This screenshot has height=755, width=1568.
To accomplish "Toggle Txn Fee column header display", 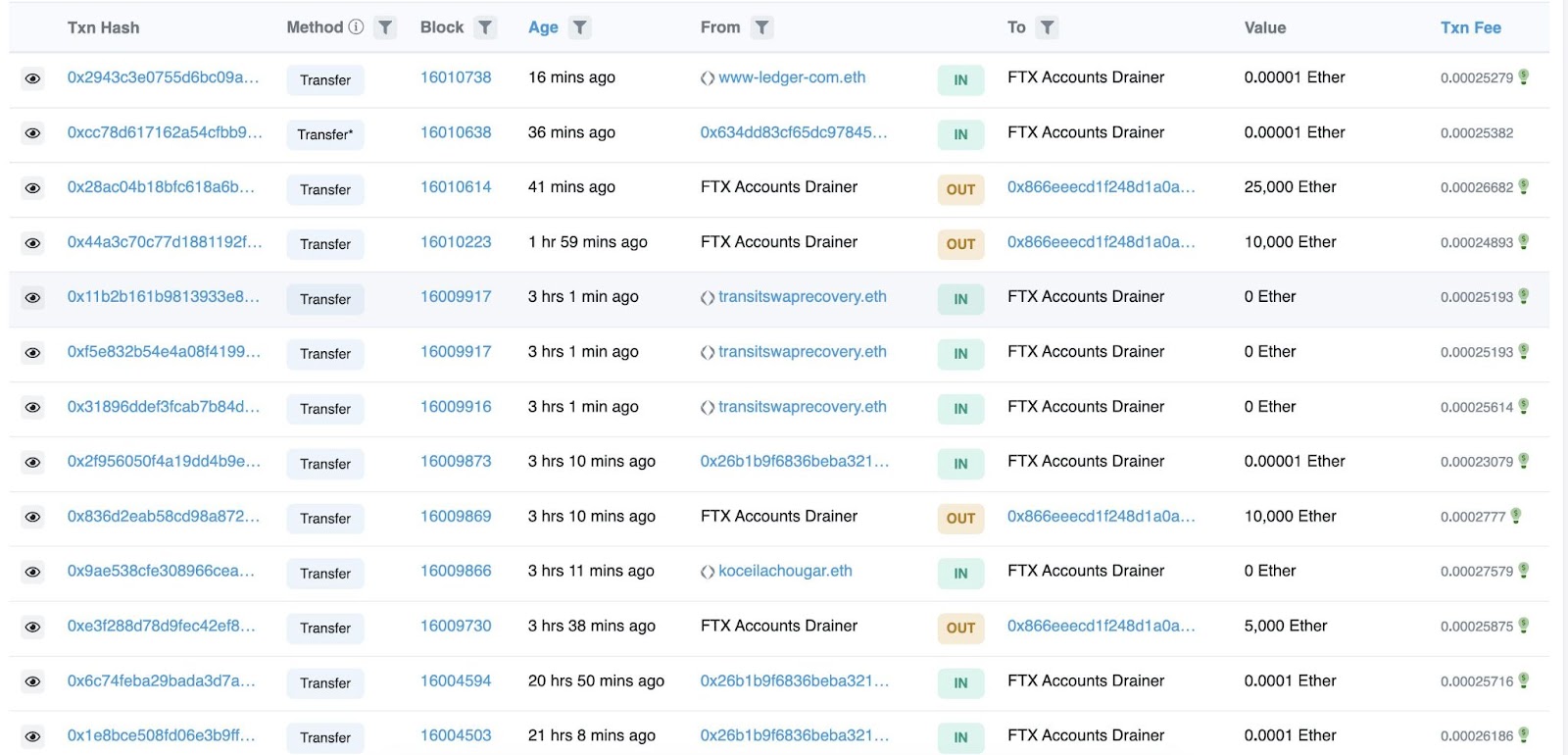I will point(1470,27).
